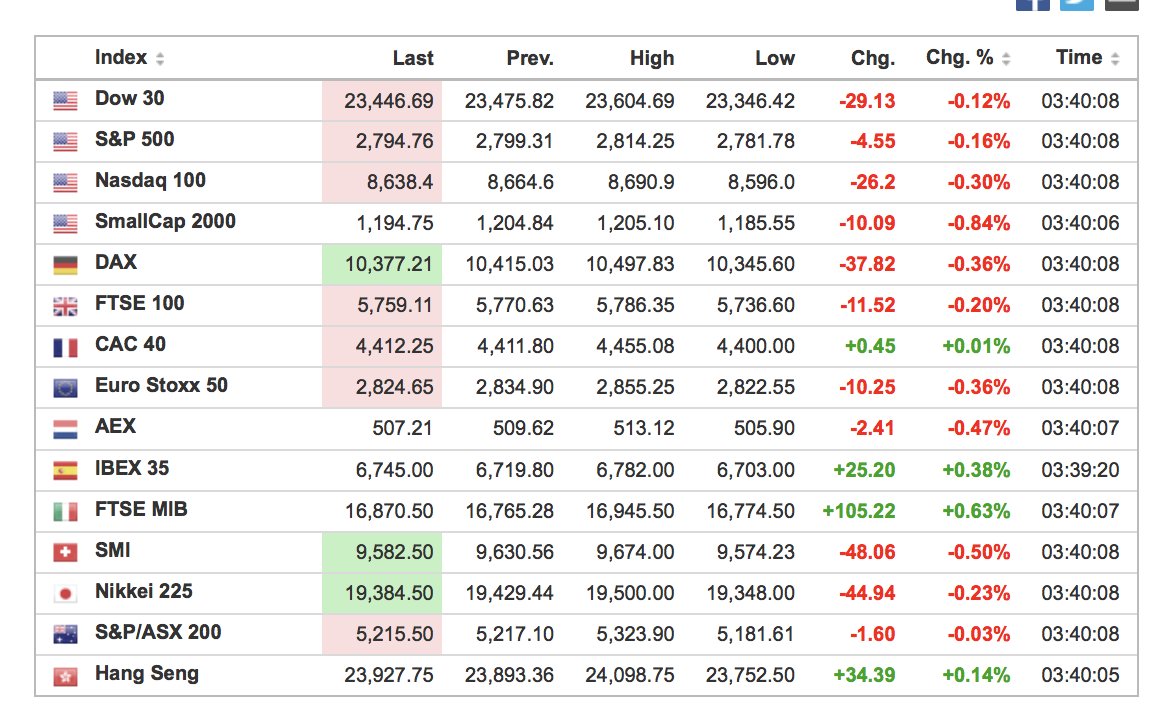Click the Chg. column header
The image size is (1154, 716).
pos(873,58)
